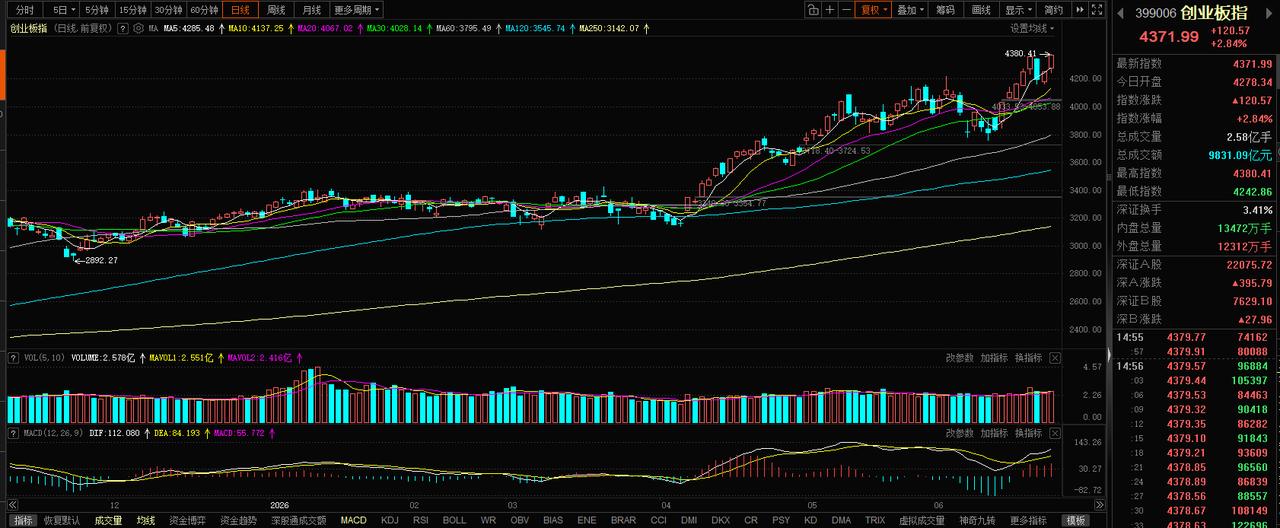Click the 模板 template button

pos(1076,520)
